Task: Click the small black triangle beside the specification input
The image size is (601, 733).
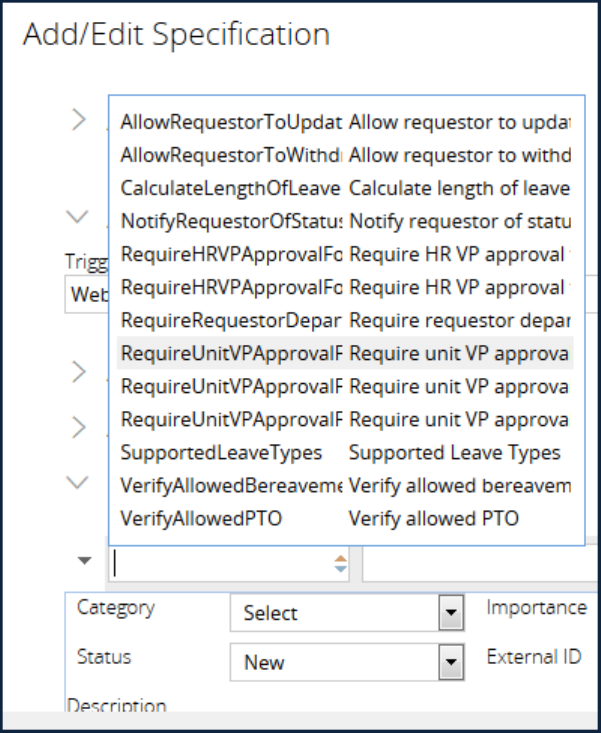Action: [x=85, y=560]
